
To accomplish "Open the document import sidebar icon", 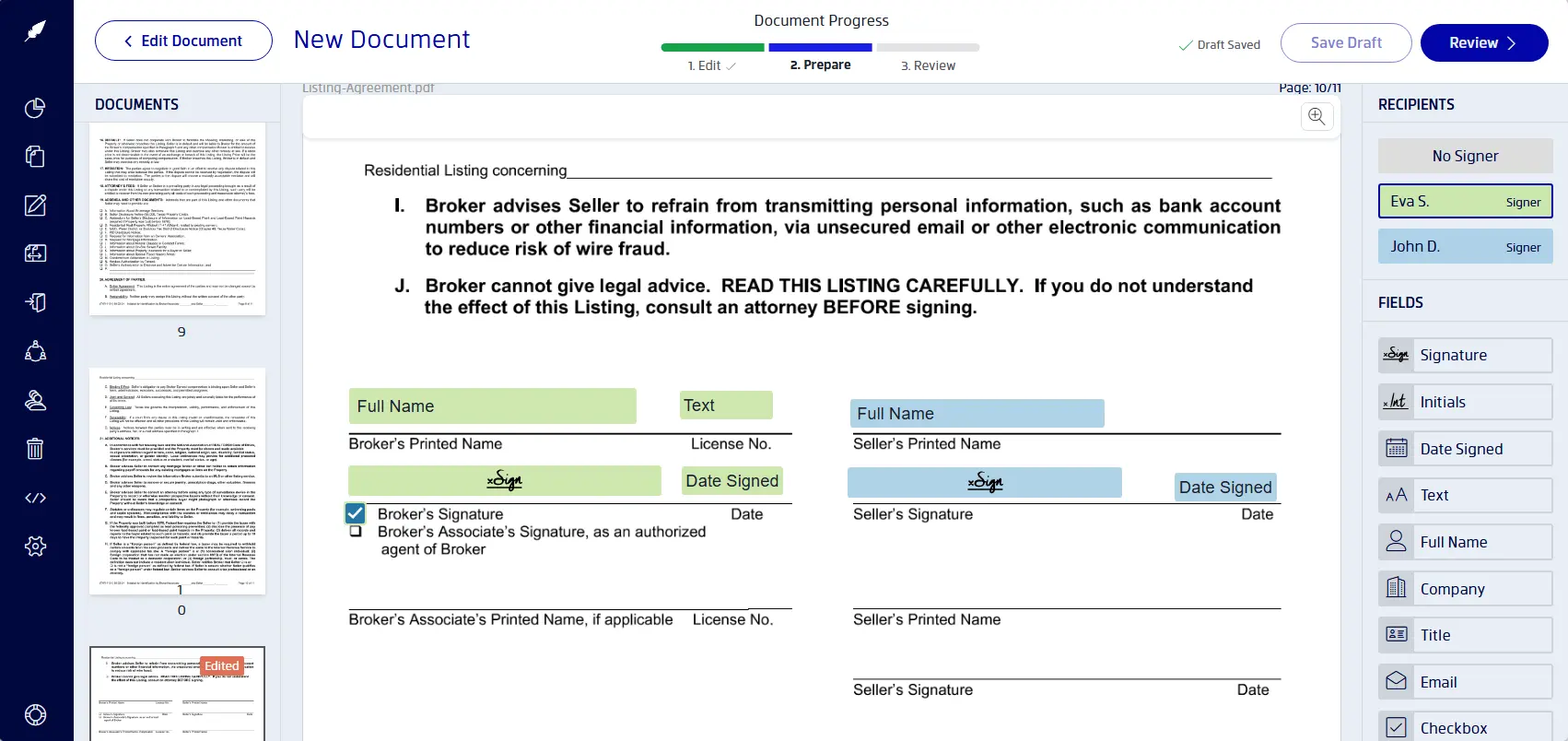I will point(35,302).
